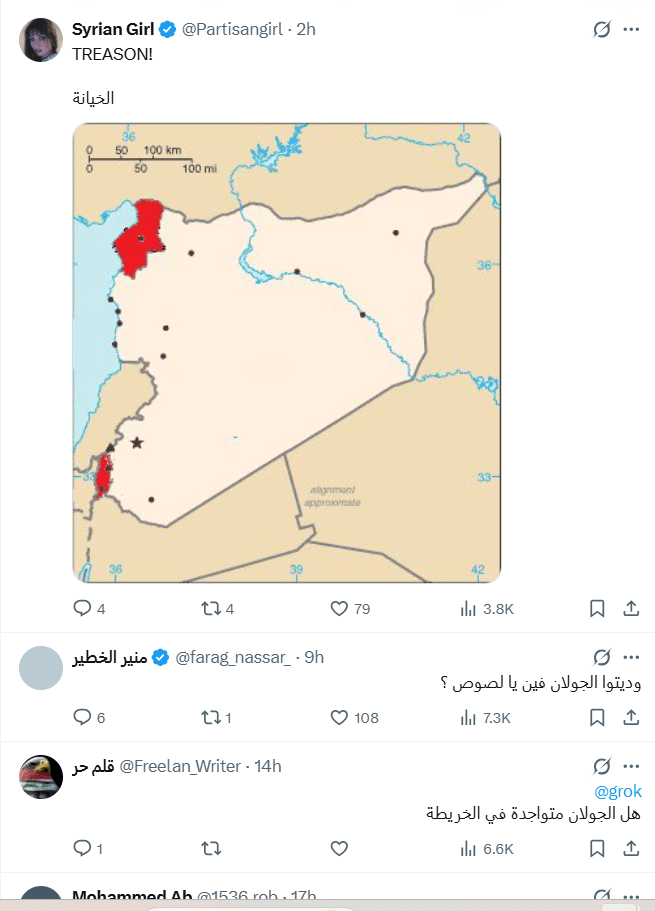655x911 pixels.
Task: Repost the @Freelan_Writer reply
Action: (212, 848)
